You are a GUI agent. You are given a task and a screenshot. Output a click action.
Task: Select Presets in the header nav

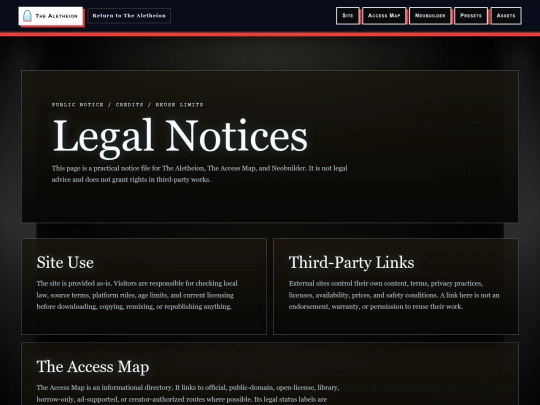[471, 16]
